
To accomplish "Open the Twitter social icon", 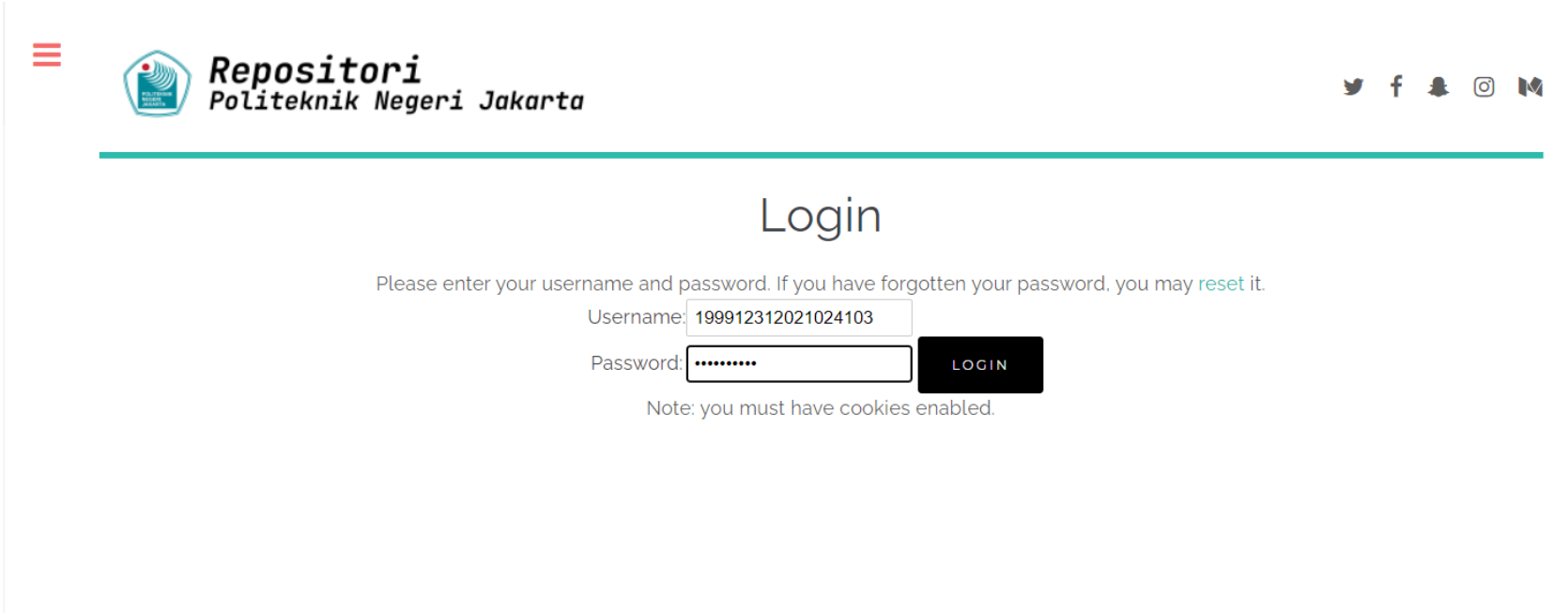I will pos(1355,86).
